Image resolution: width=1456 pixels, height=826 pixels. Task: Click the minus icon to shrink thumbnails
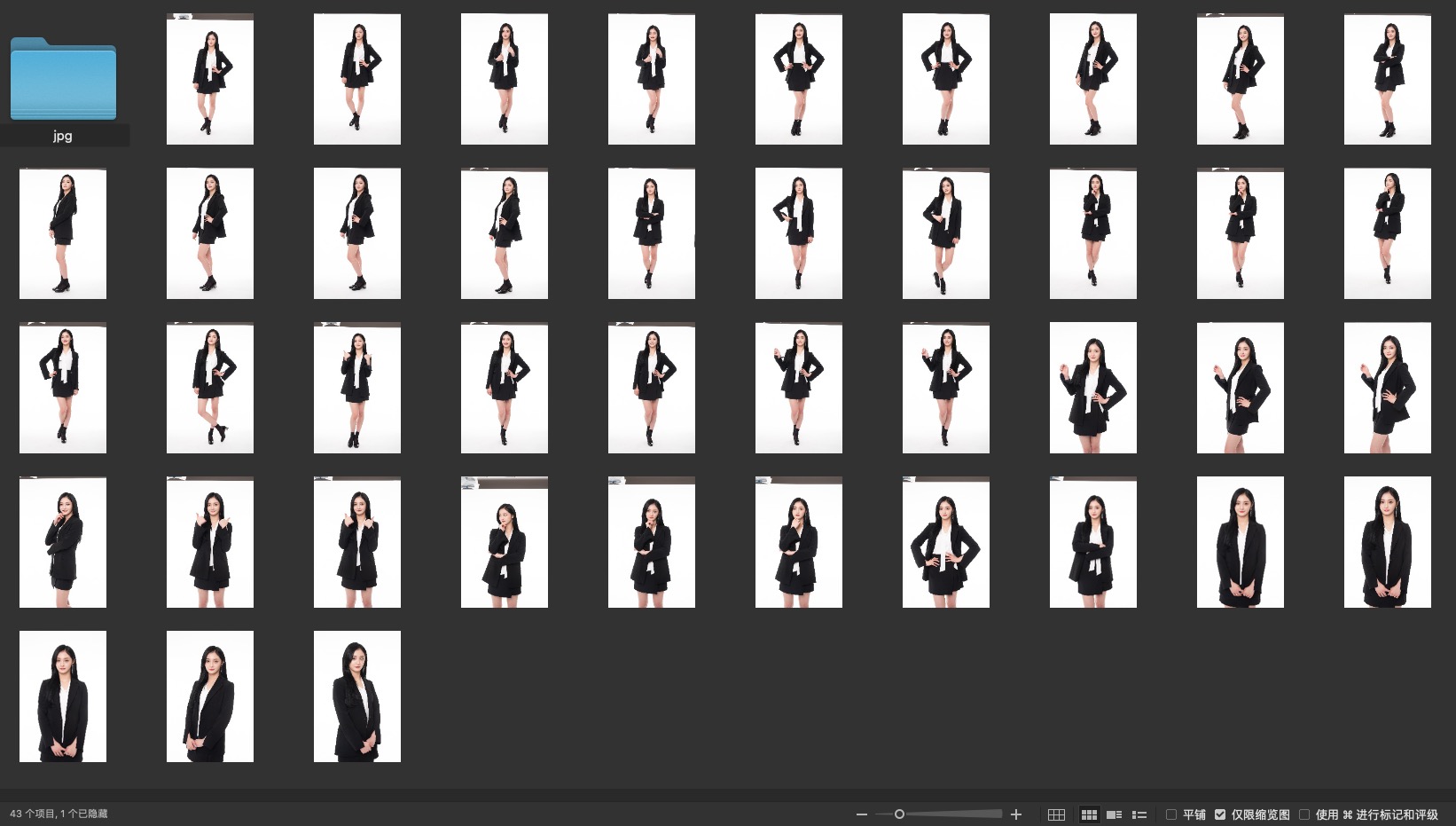pyautogui.click(x=861, y=814)
